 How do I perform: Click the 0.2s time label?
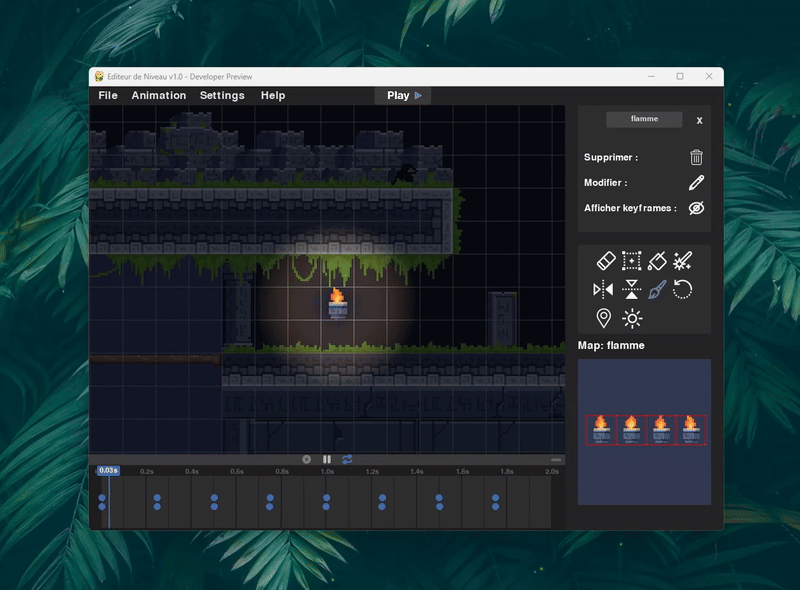pyautogui.click(x=147, y=472)
